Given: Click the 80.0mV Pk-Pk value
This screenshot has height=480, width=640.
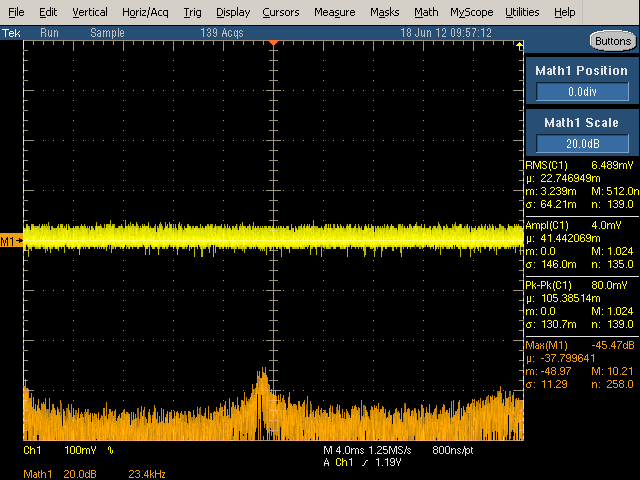Looking at the screenshot, I should point(609,285).
